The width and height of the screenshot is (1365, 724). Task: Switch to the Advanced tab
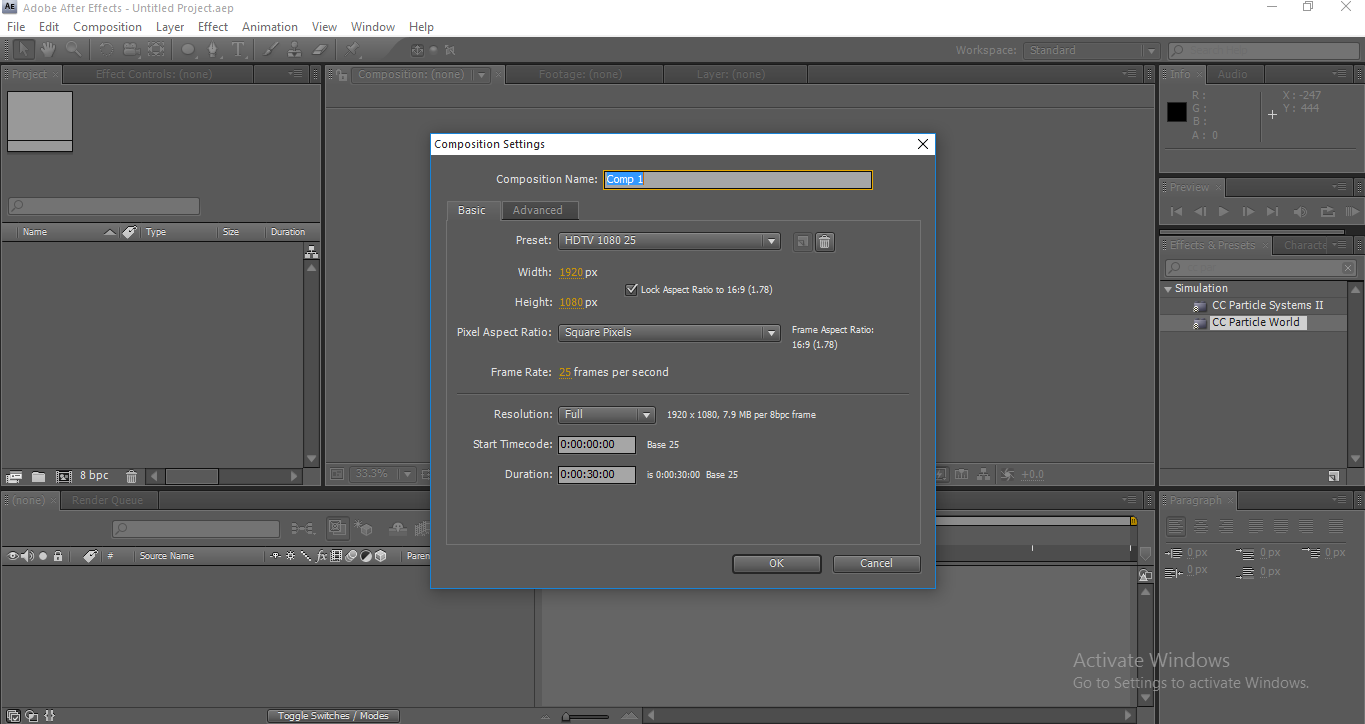tap(538, 210)
